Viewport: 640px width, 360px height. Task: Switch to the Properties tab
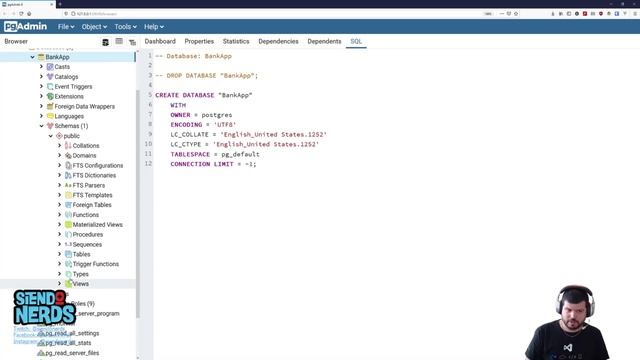point(199,41)
